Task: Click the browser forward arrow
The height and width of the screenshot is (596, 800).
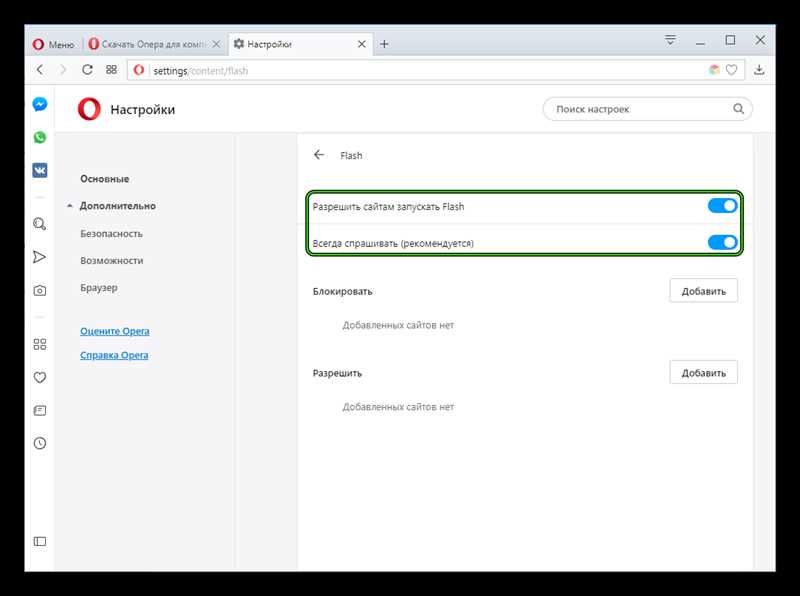Action: point(63,70)
